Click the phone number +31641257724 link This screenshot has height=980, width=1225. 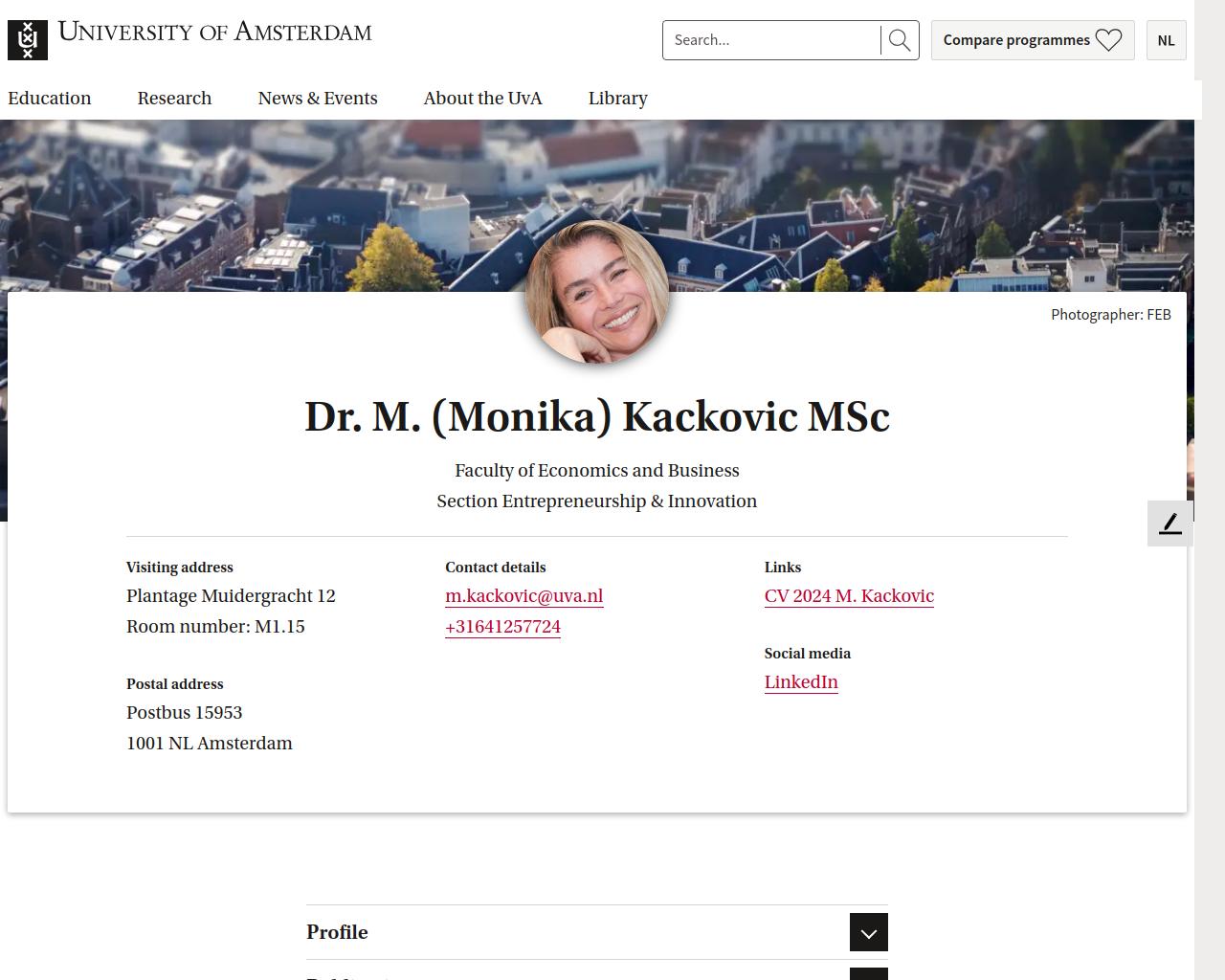coord(502,627)
